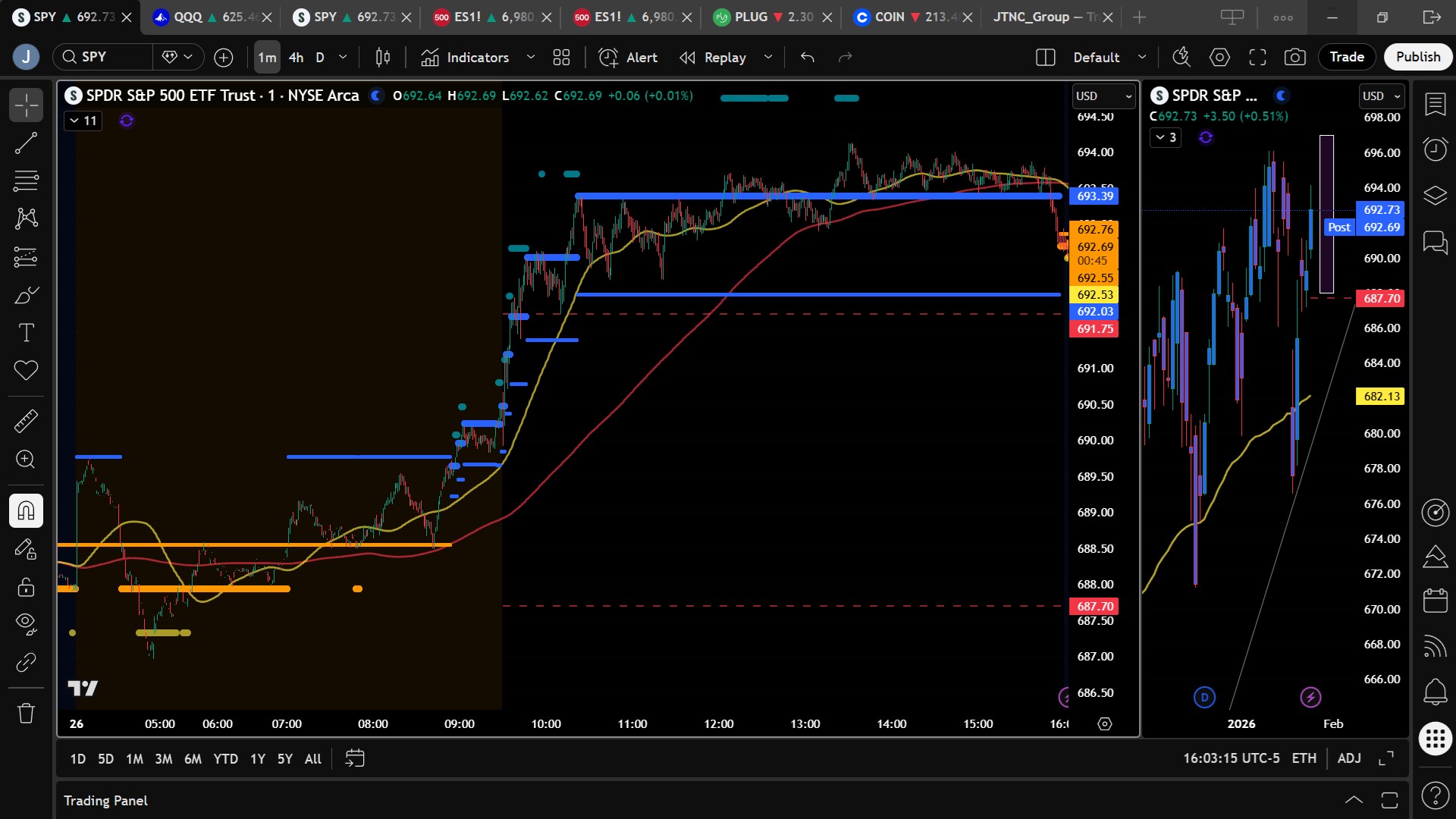The height and width of the screenshot is (819, 1456).
Task: Activate the ruler measure tool
Action: click(x=26, y=421)
